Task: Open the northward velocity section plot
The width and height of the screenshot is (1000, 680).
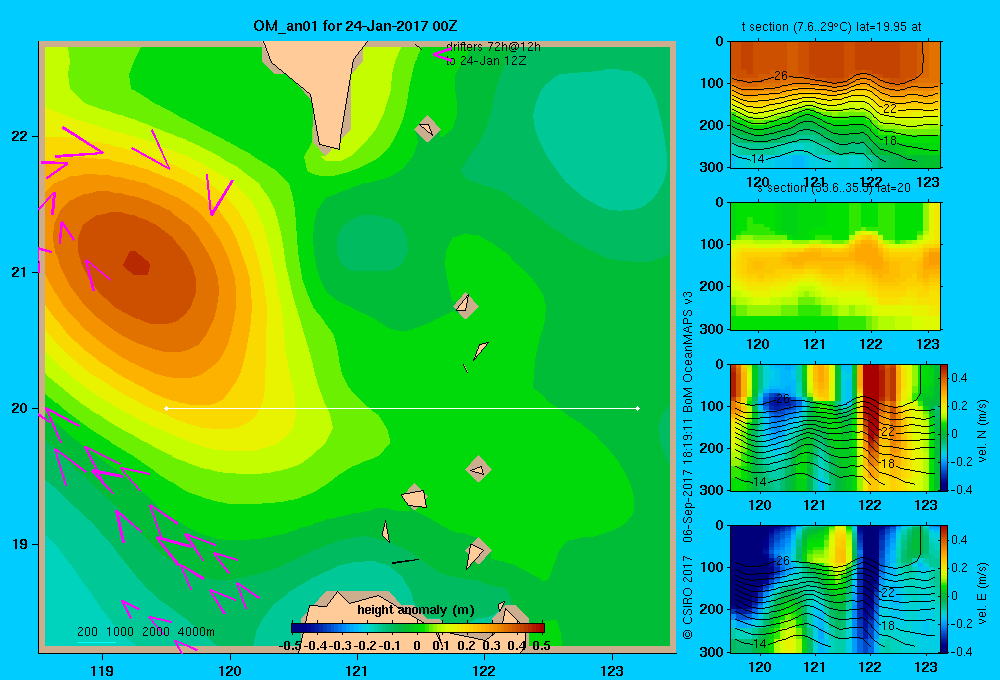Action: 835,427
